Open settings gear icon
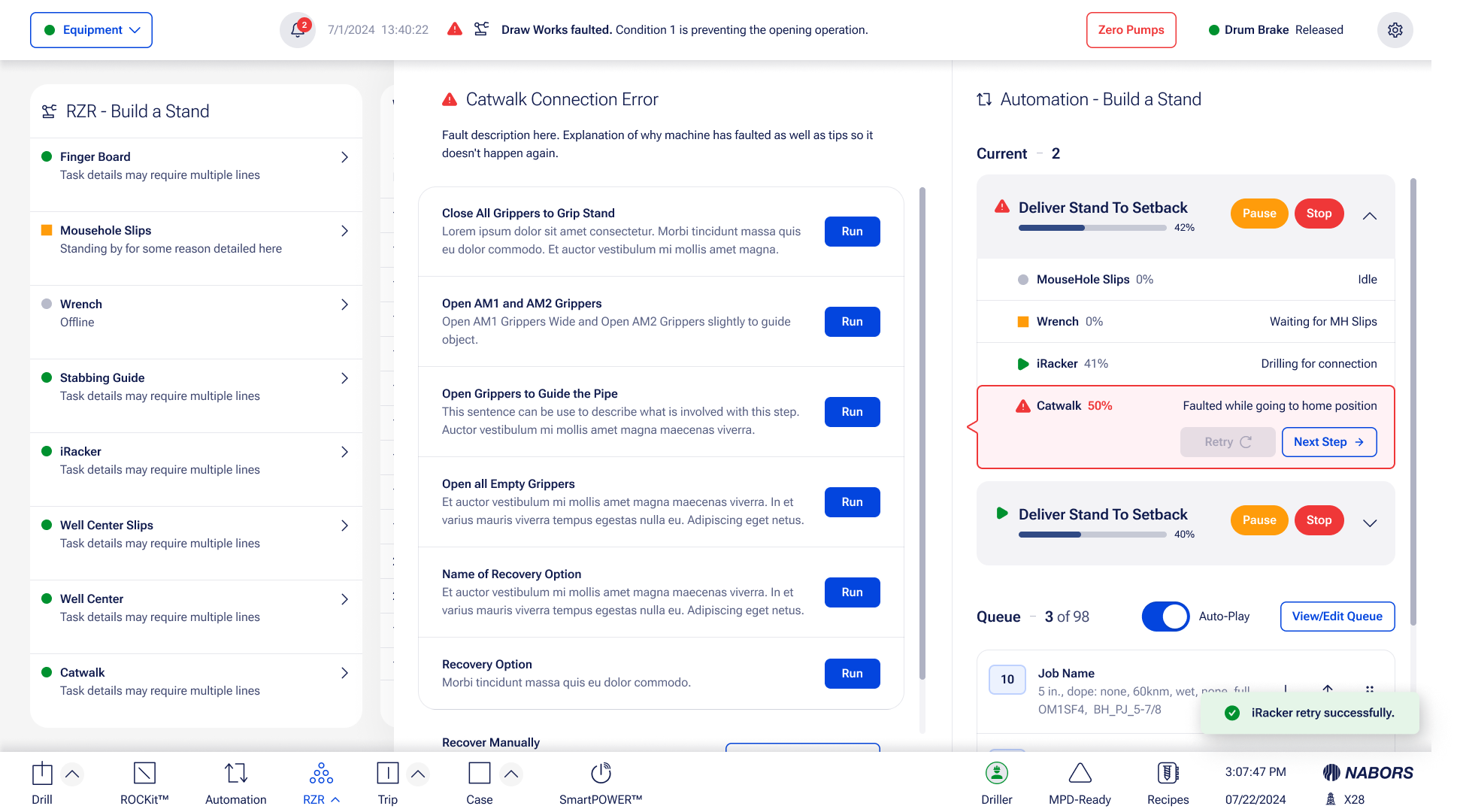This screenshot has width=1457, height=812. click(x=1395, y=30)
